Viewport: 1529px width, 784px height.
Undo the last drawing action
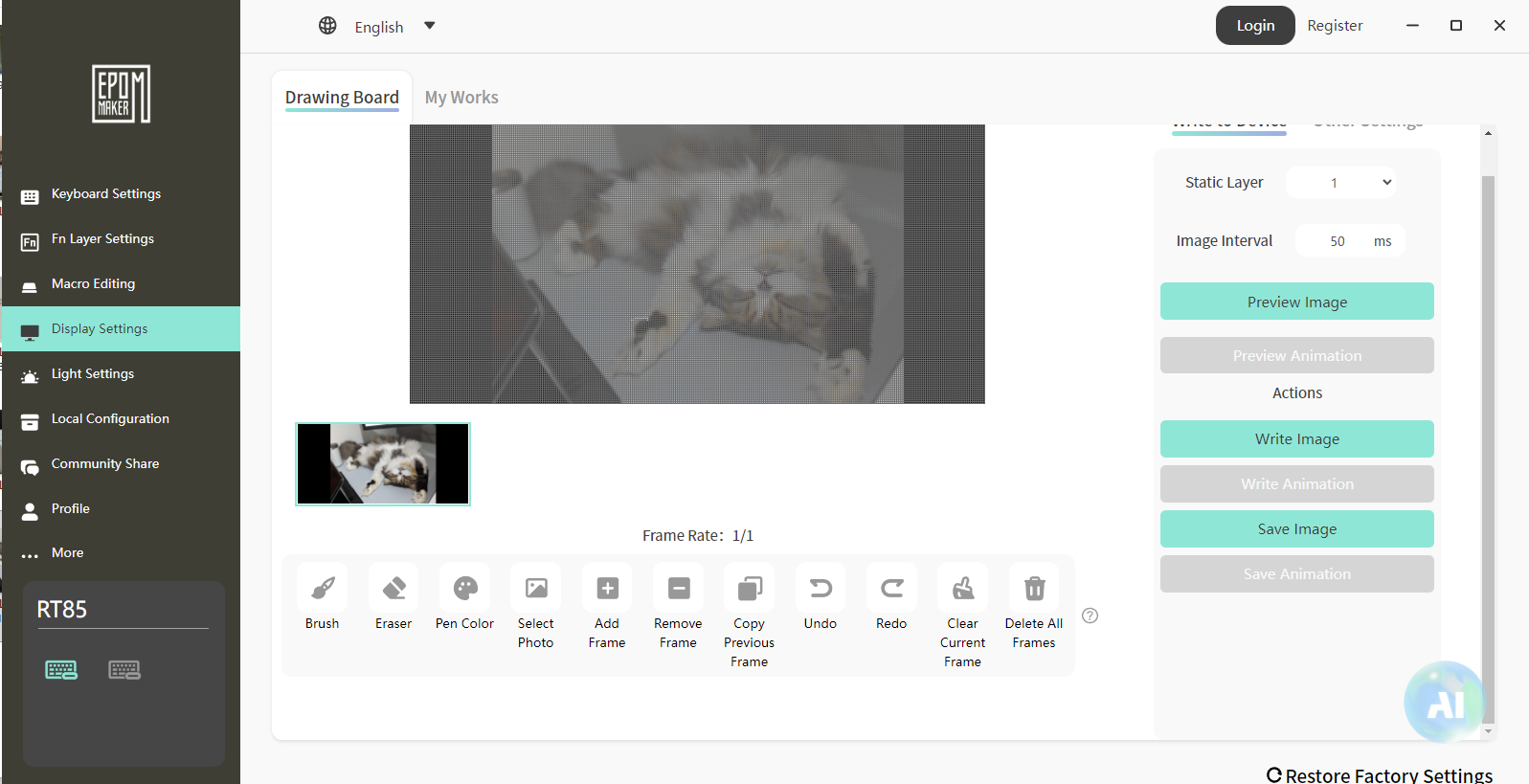(x=821, y=588)
